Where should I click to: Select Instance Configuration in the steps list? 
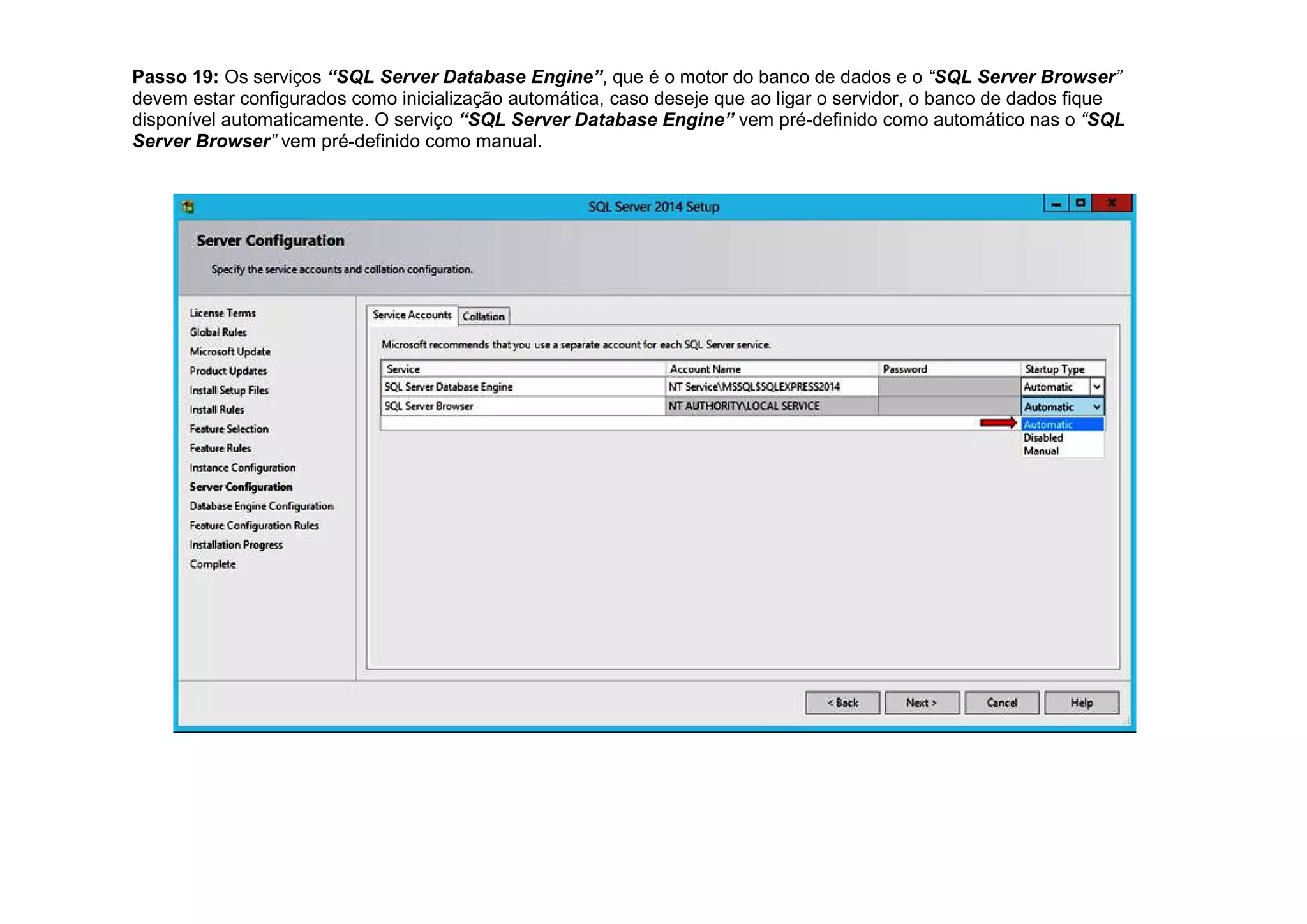pos(243,468)
